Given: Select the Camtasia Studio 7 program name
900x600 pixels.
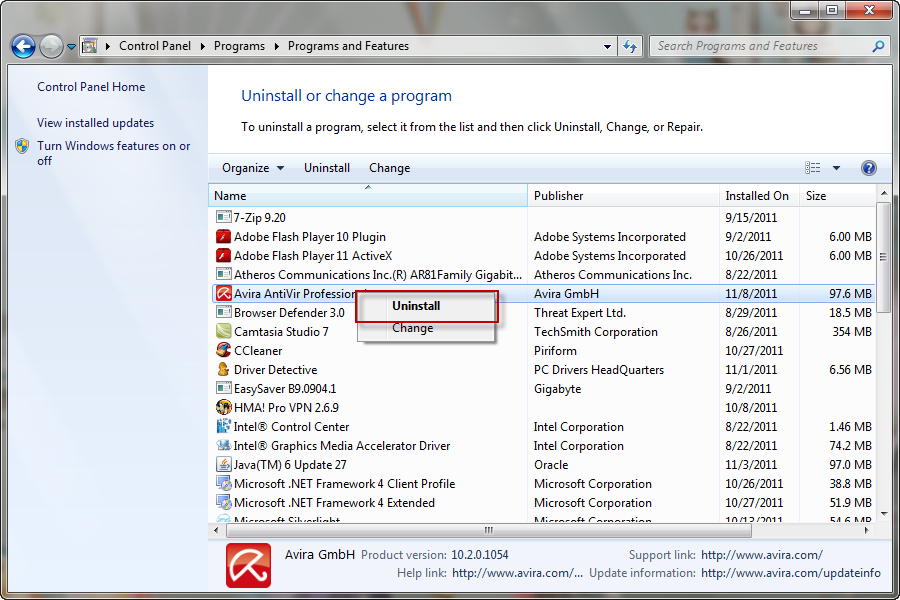Looking at the screenshot, I should pos(281,331).
